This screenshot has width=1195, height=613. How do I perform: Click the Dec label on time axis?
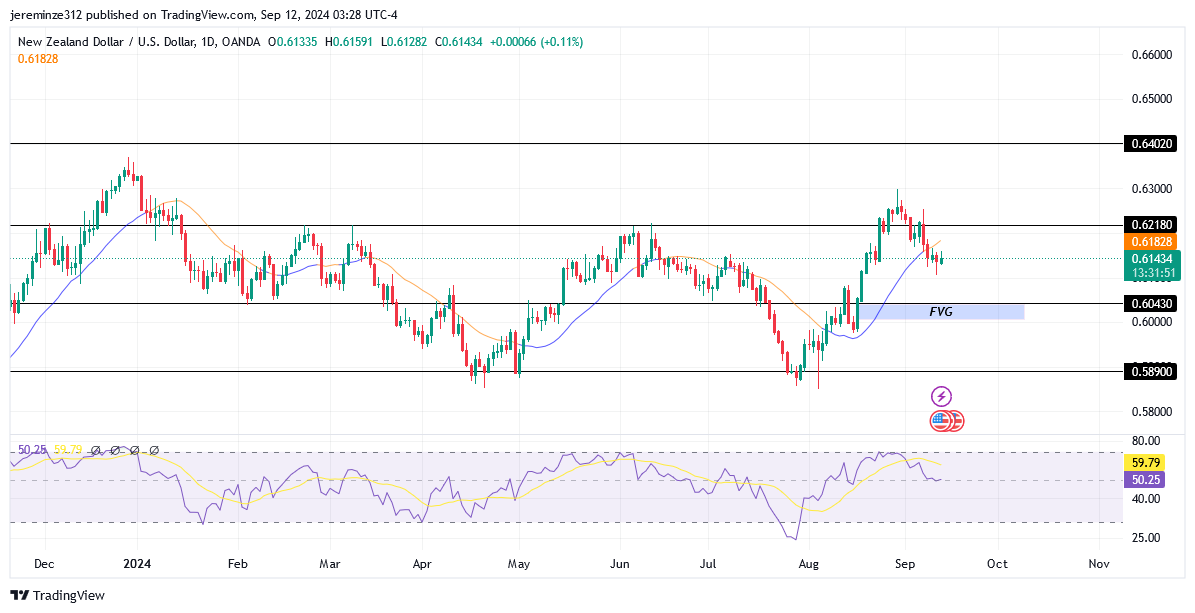tap(45, 564)
